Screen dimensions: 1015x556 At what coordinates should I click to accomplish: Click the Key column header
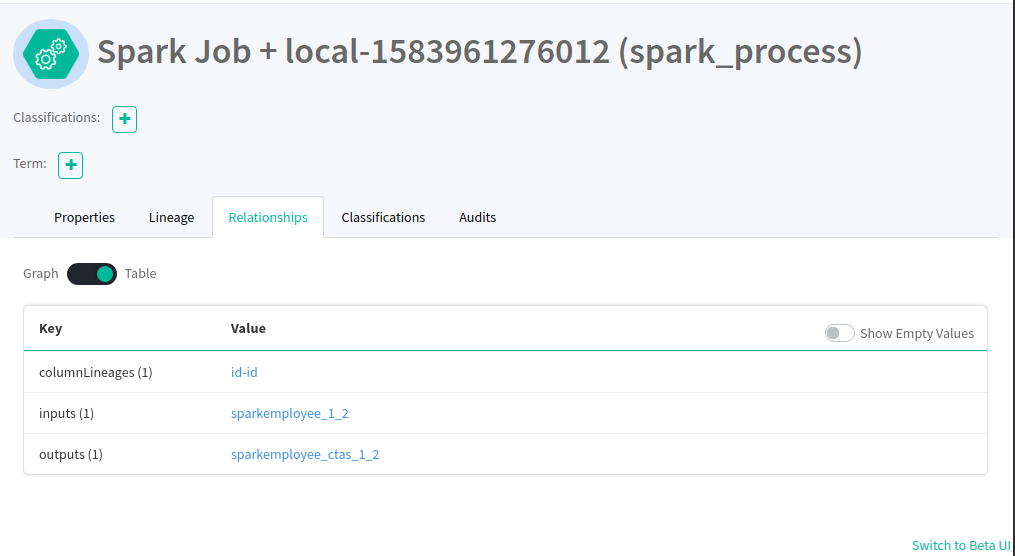[50, 328]
